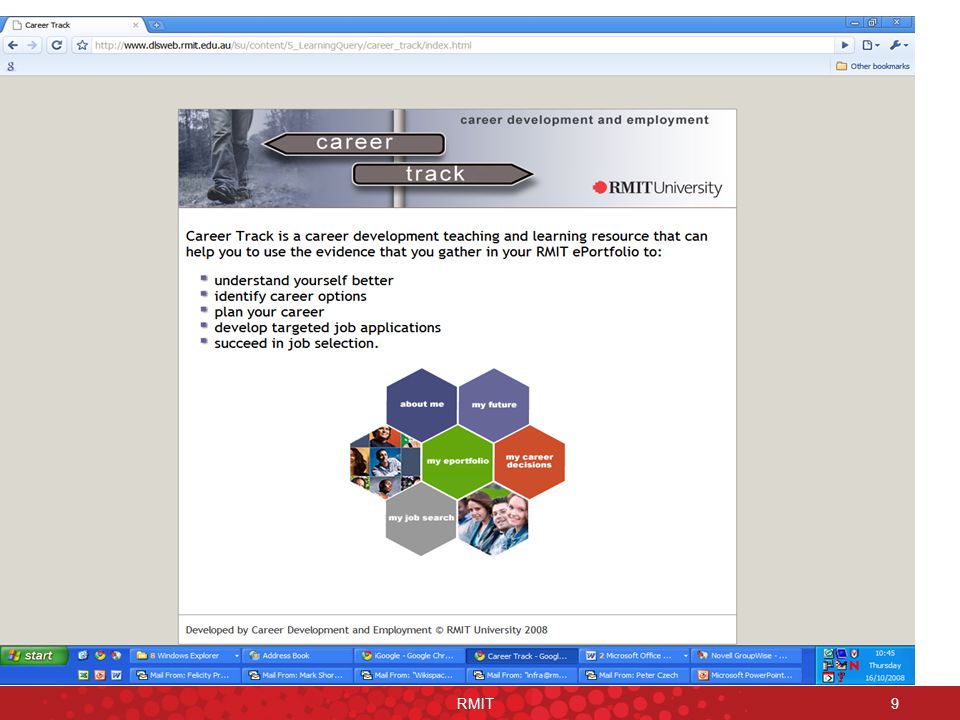This screenshot has height=720, width=960.
Task: Open the my job search hexagon
Action: [421, 518]
